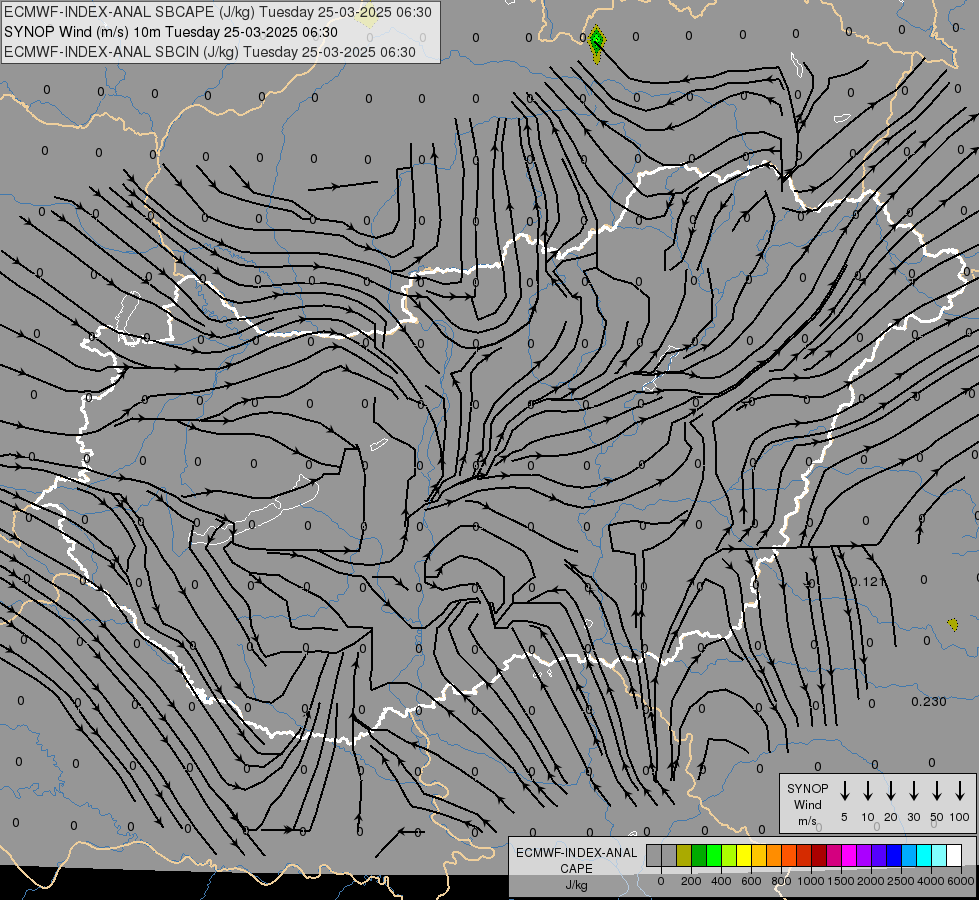The image size is (979, 900).
Task: Select the dark red swatch starting at 1000
Action: 819,855
